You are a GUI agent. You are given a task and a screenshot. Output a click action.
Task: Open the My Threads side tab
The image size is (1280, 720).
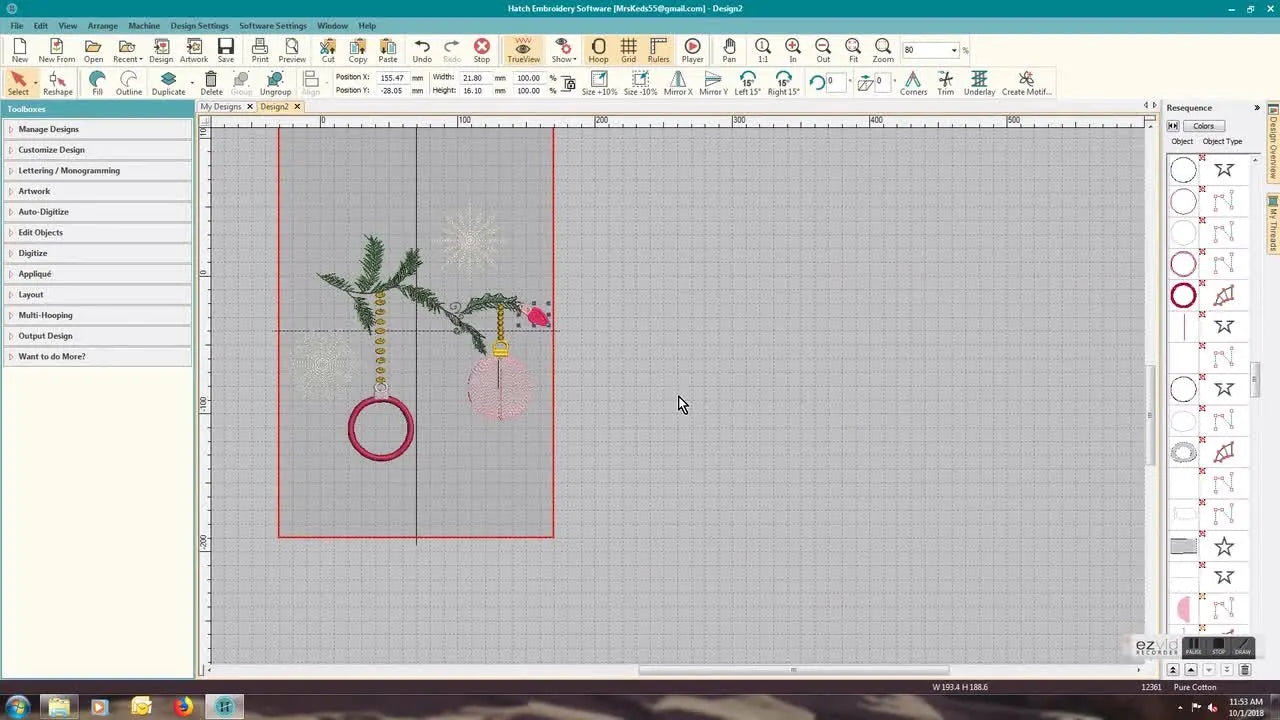click(x=1273, y=224)
